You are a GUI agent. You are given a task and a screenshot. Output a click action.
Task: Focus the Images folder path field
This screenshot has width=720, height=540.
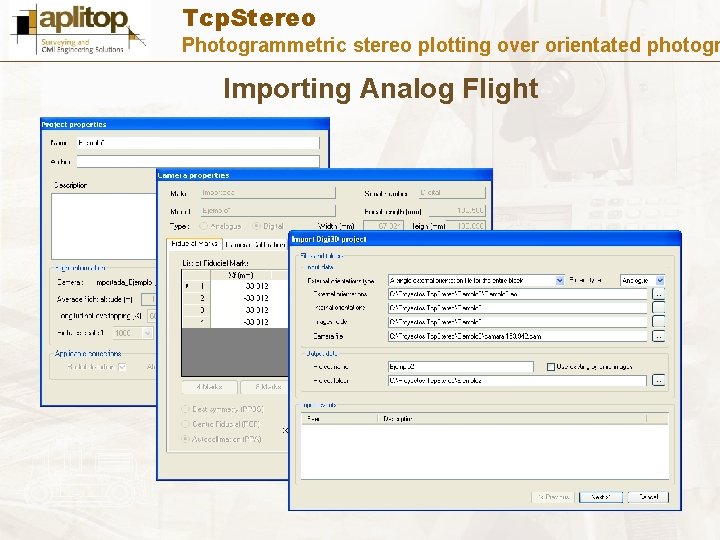(x=518, y=322)
